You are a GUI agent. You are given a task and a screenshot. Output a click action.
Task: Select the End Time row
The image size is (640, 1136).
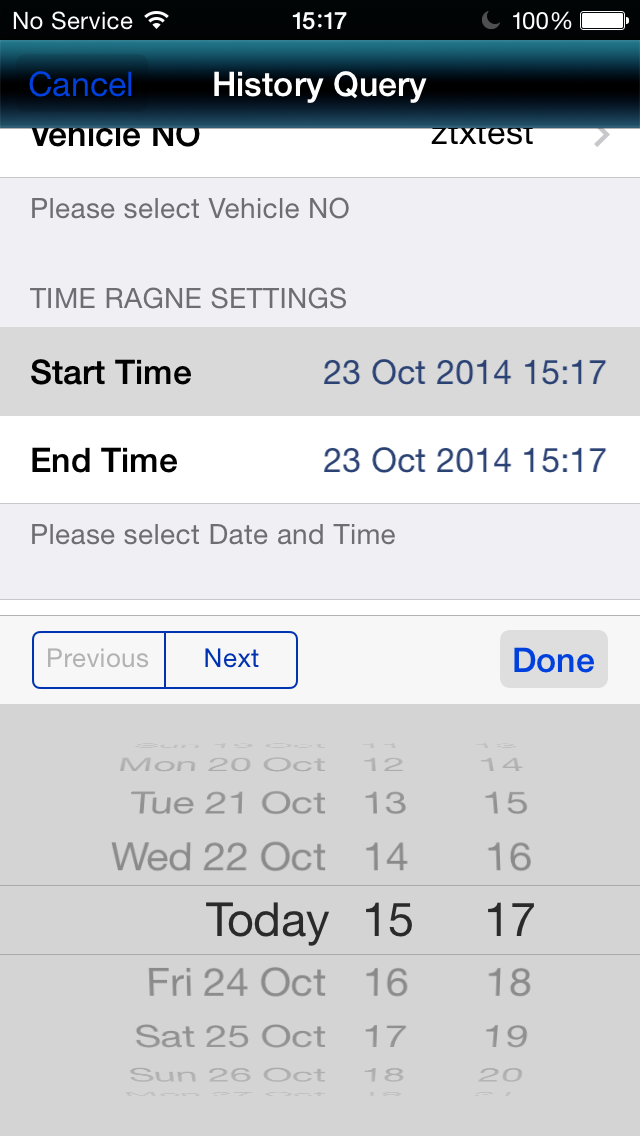point(320,460)
